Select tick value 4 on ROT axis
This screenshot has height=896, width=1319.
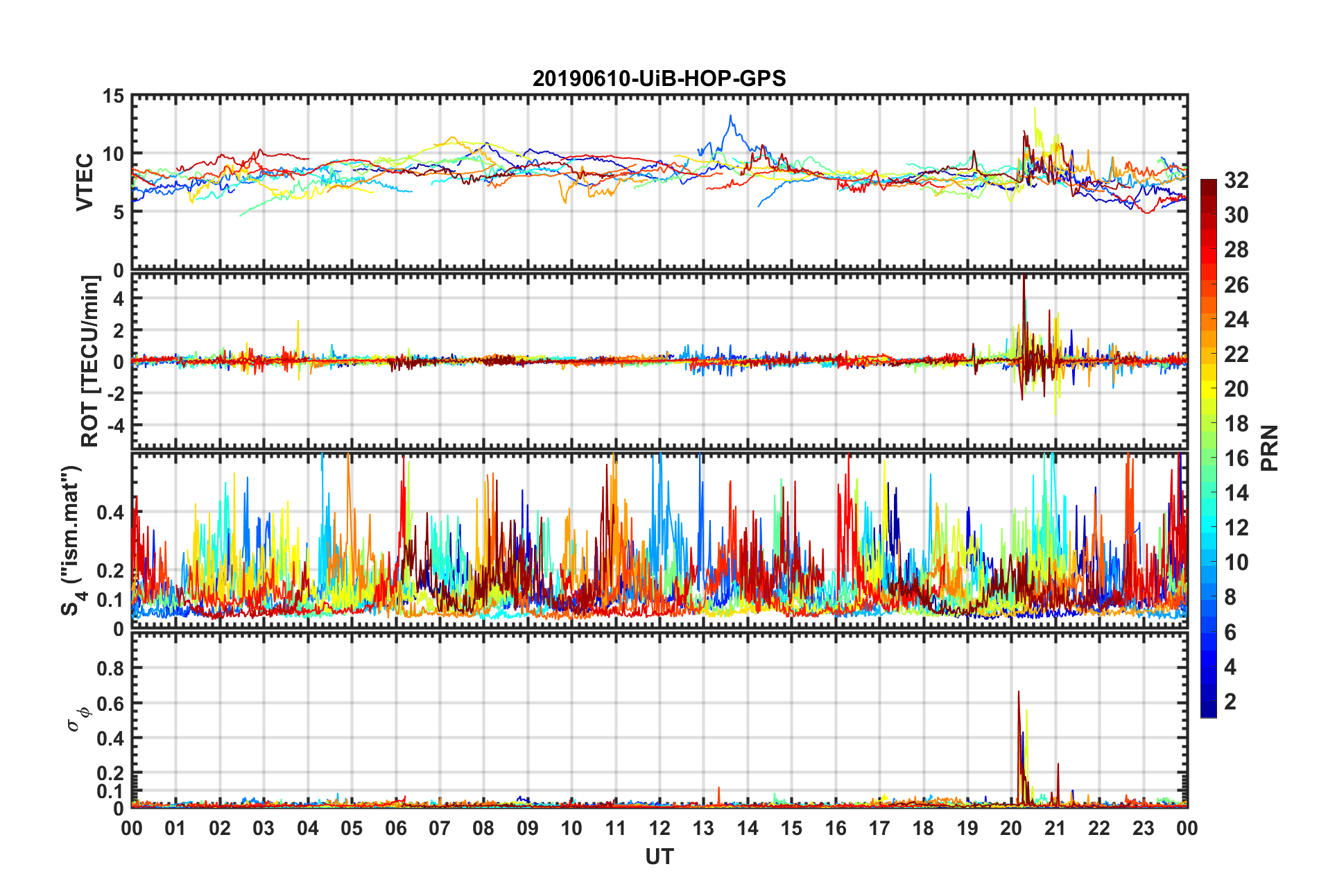pyautogui.click(x=119, y=298)
